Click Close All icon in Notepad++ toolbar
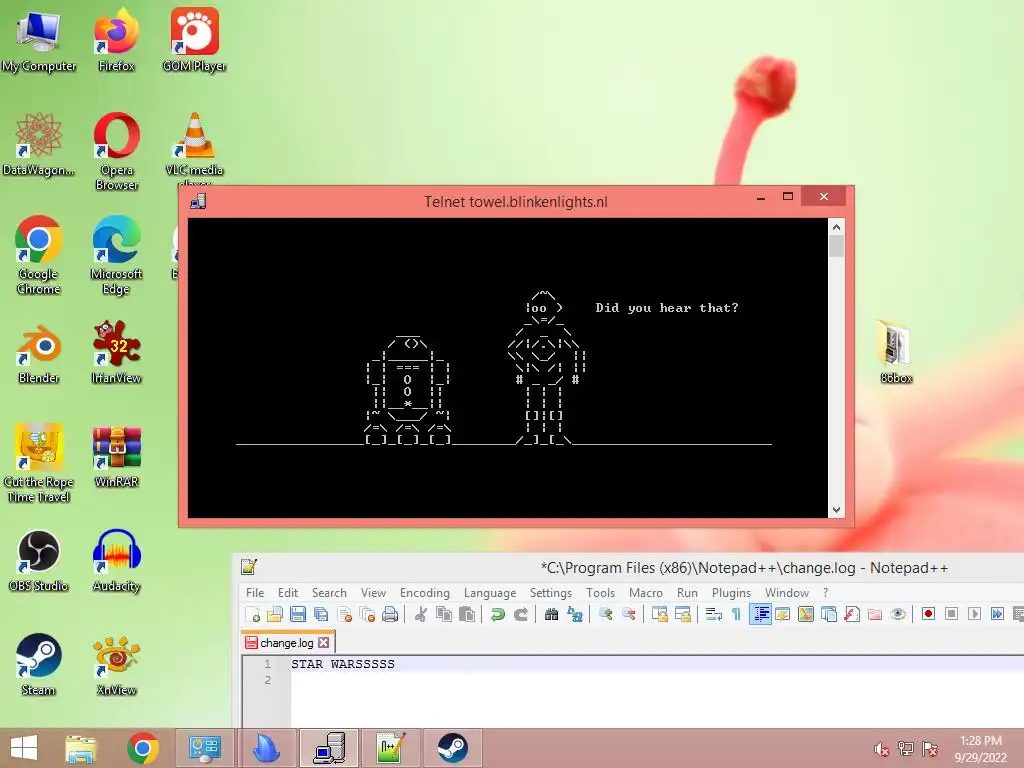 (367, 614)
